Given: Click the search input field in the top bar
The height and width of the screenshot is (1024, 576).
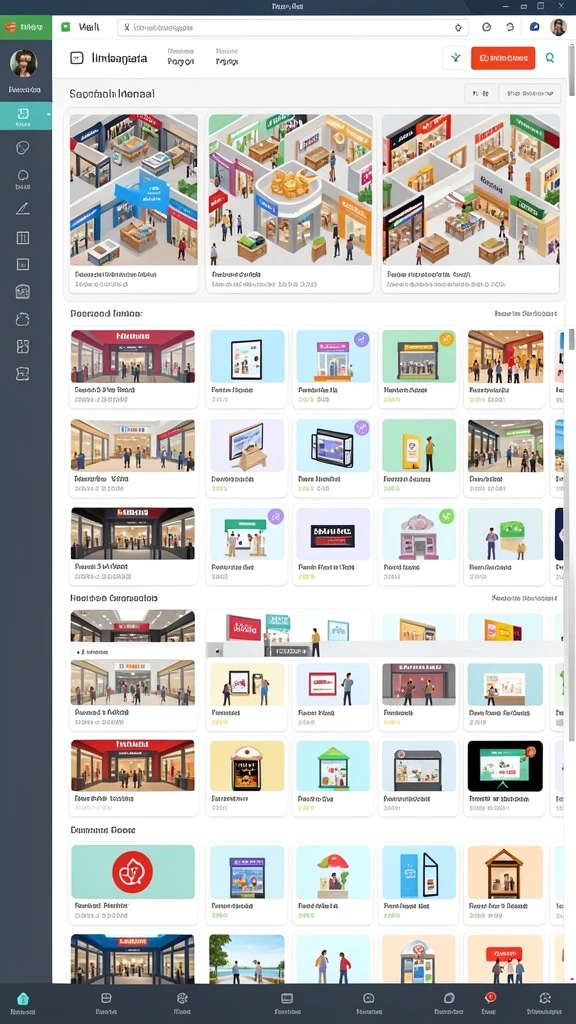Looking at the screenshot, I should coord(293,27).
